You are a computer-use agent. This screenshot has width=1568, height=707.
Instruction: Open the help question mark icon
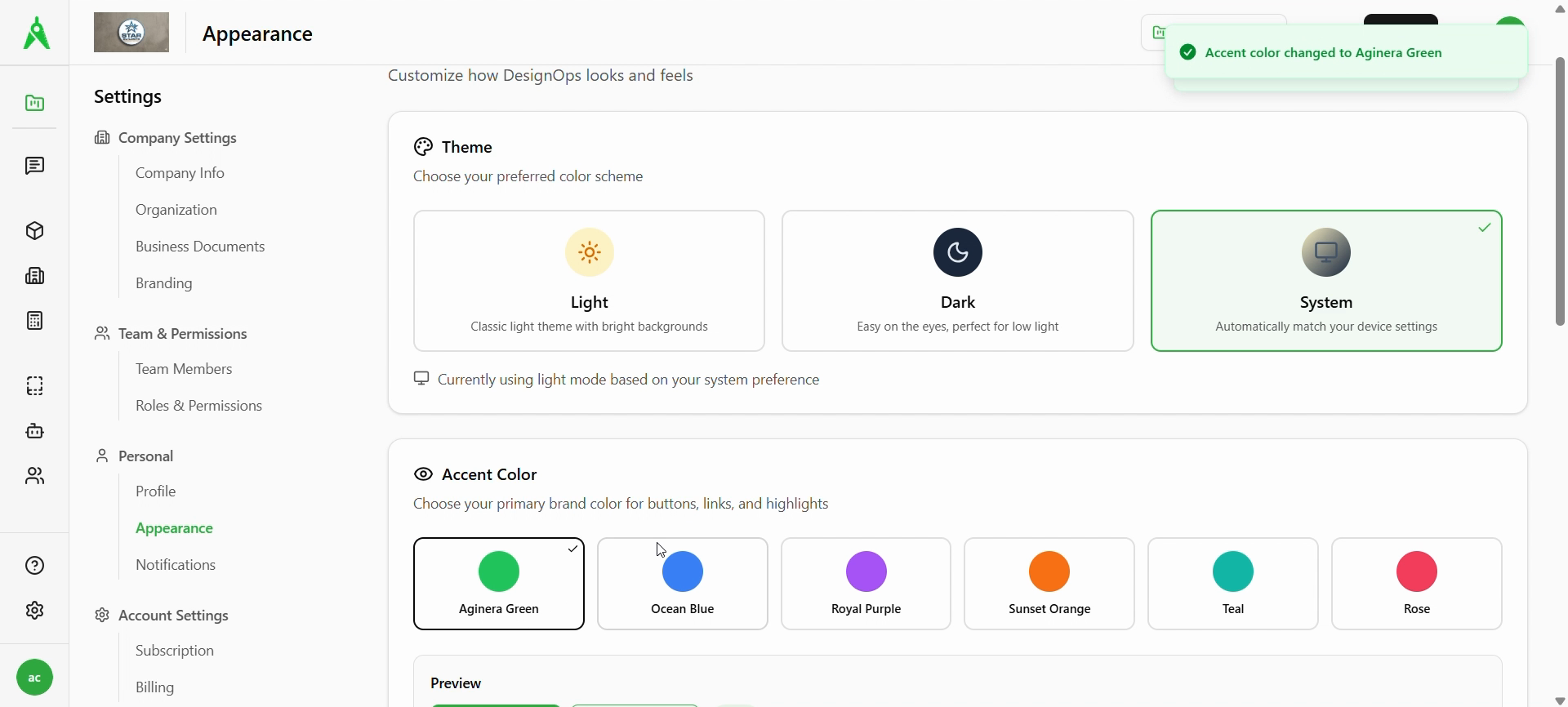click(34, 566)
